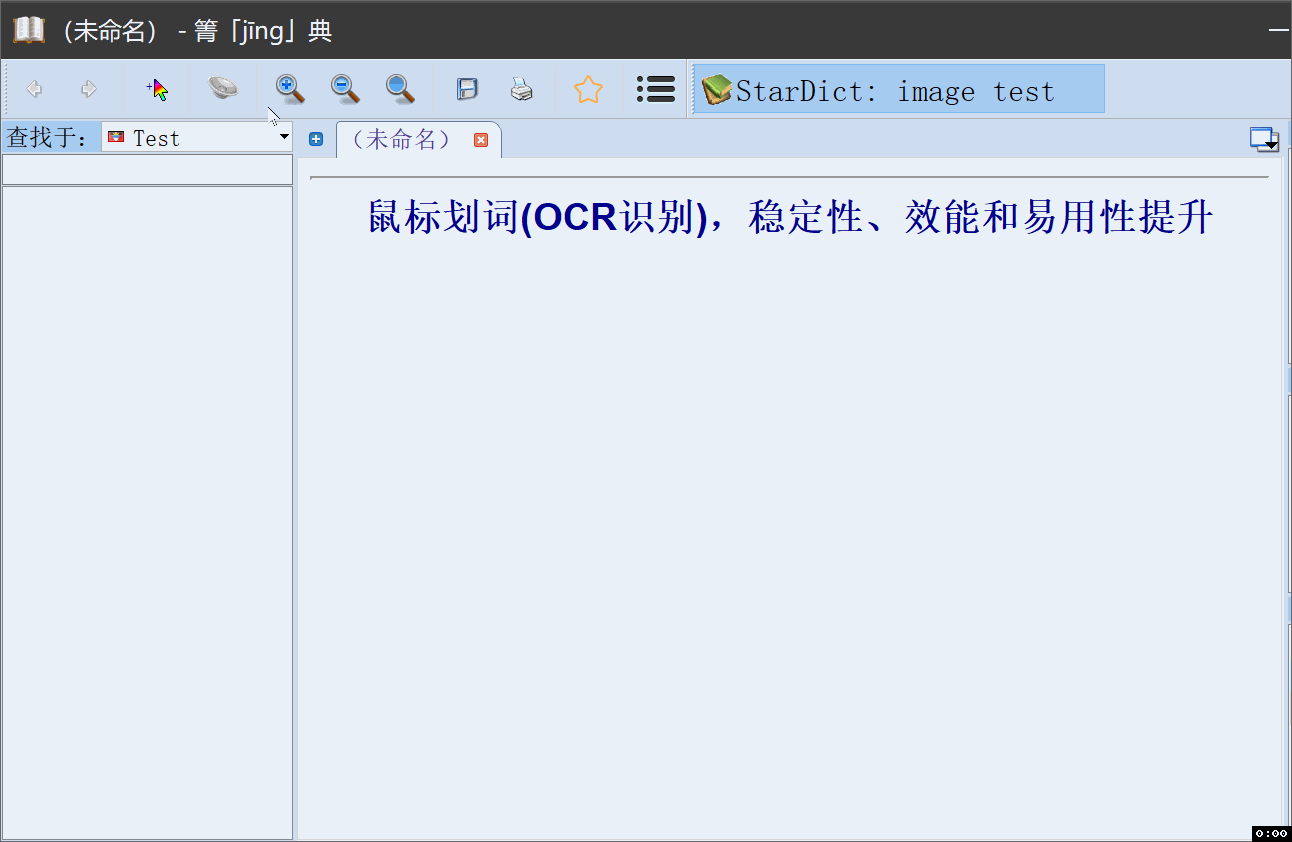Toggle the StarDict: image test dictionary
Image resolution: width=1292 pixels, height=842 pixels.
coord(897,89)
